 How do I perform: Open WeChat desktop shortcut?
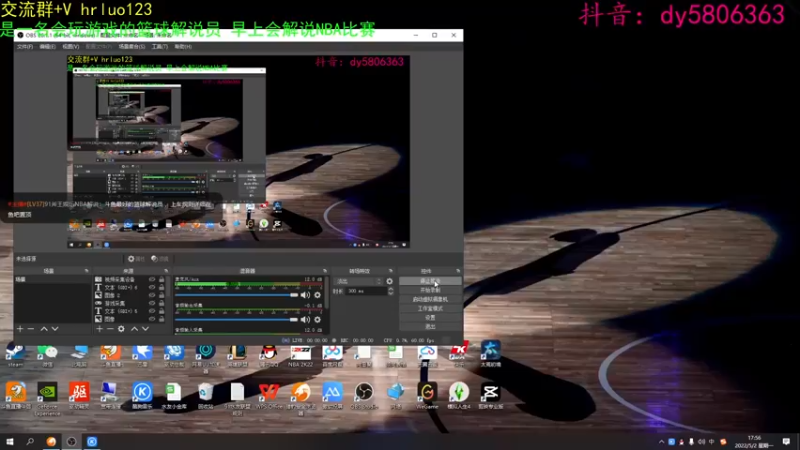pyautogui.click(x=47, y=355)
